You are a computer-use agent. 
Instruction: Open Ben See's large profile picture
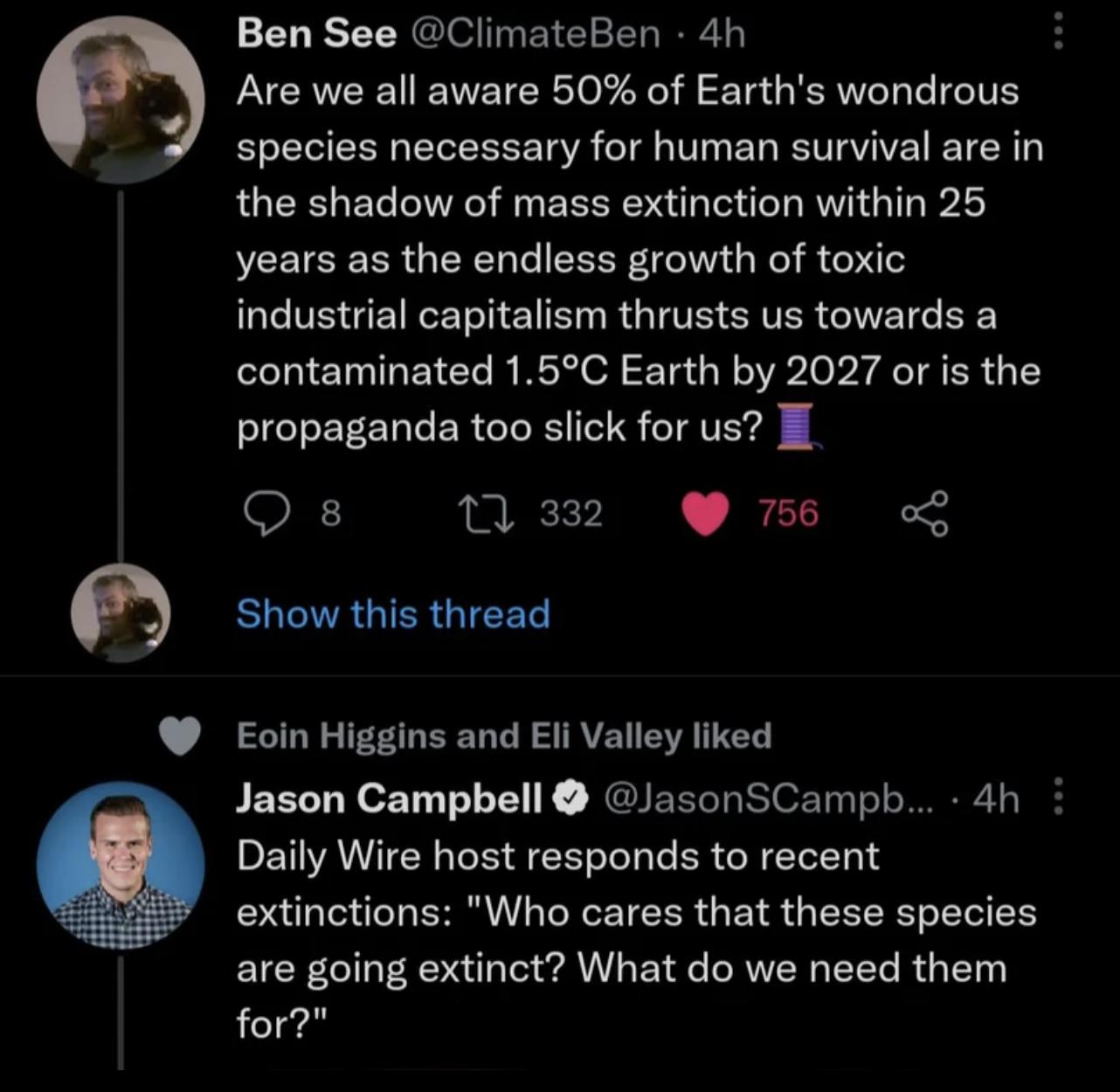pyautogui.click(x=121, y=100)
